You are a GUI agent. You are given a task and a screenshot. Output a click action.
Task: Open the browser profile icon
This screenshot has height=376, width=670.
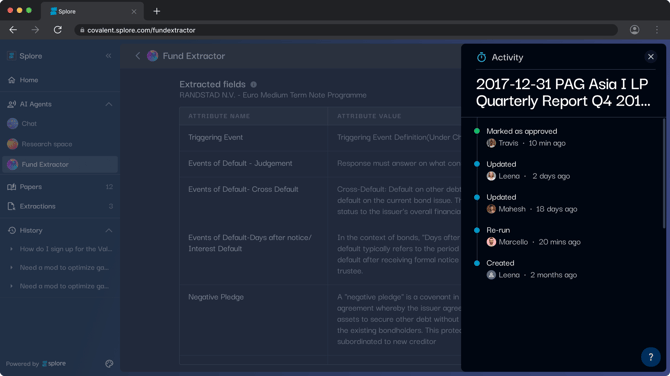[x=635, y=29]
